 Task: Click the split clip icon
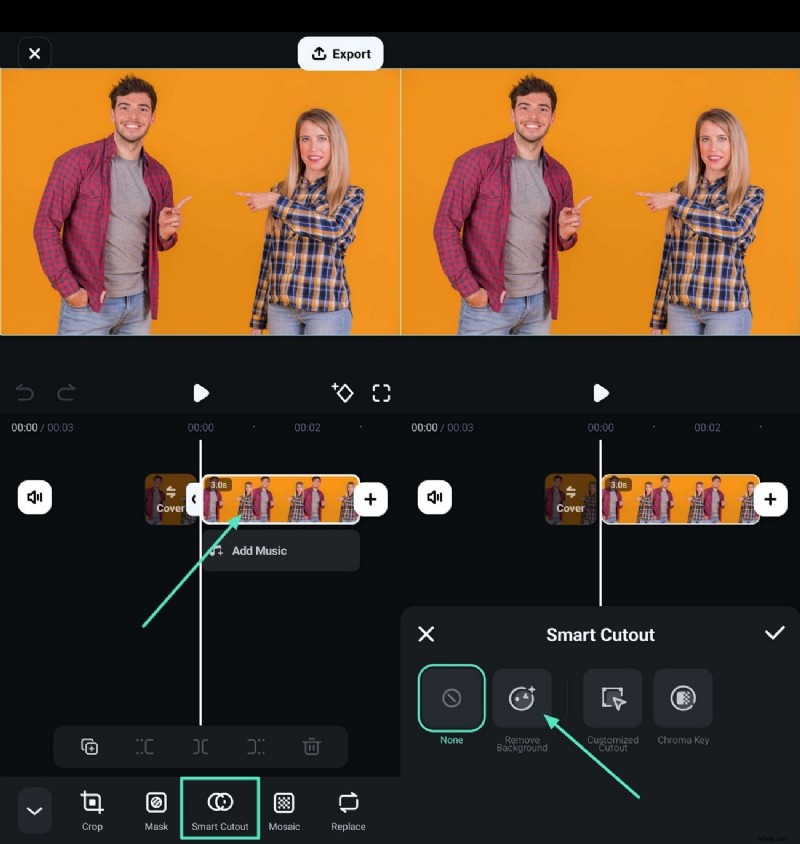click(200, 746)
